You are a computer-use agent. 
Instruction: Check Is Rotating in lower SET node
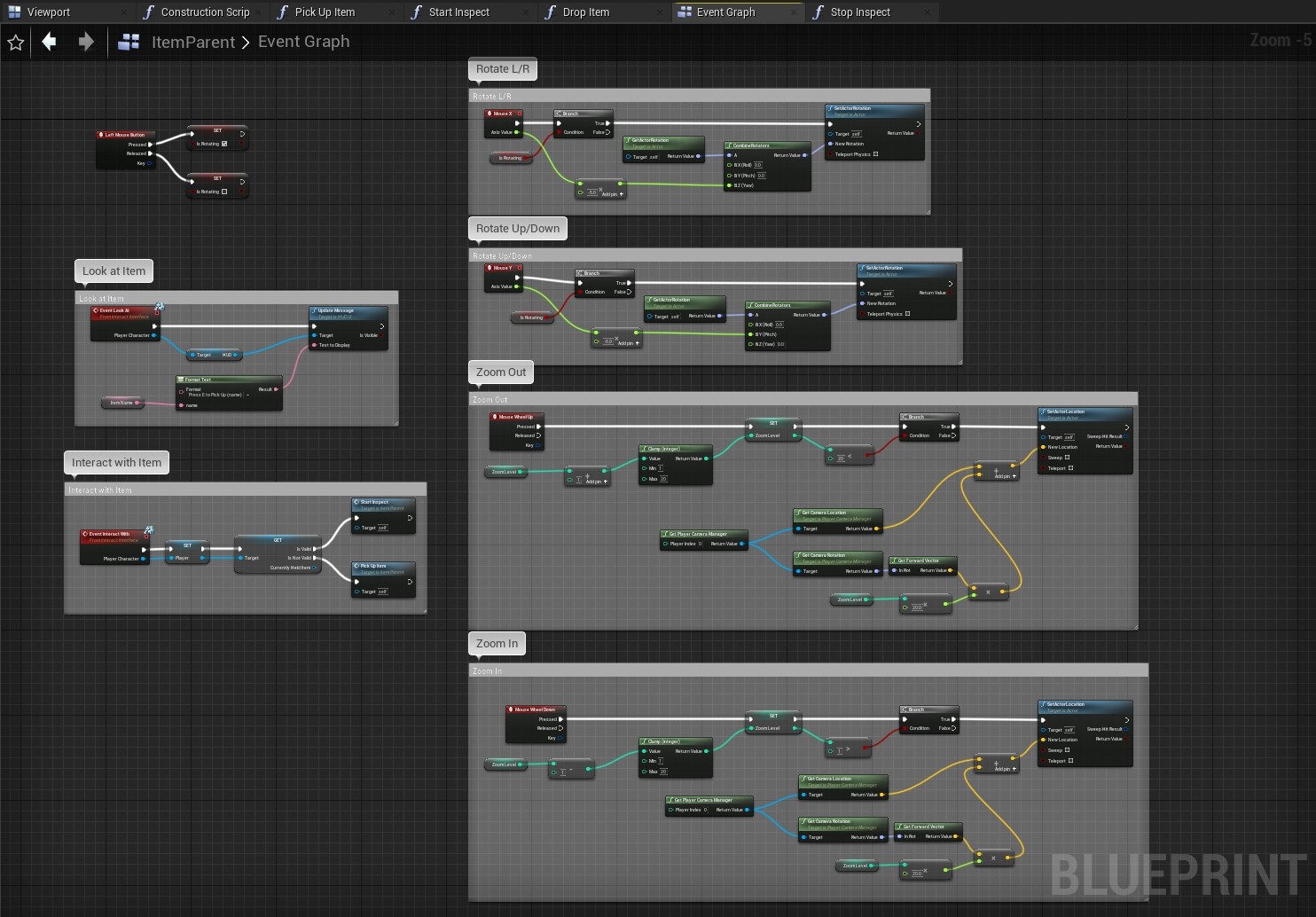[224, 192]
